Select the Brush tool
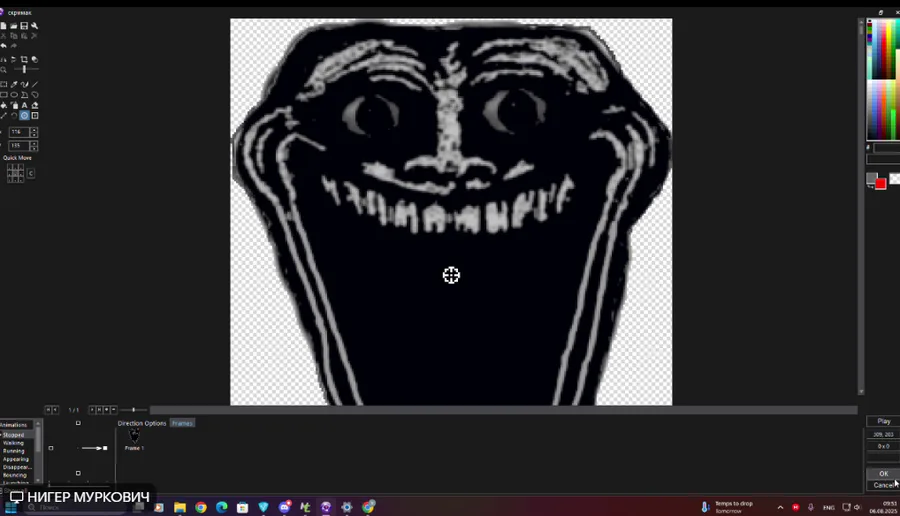 tap(24, 84)
